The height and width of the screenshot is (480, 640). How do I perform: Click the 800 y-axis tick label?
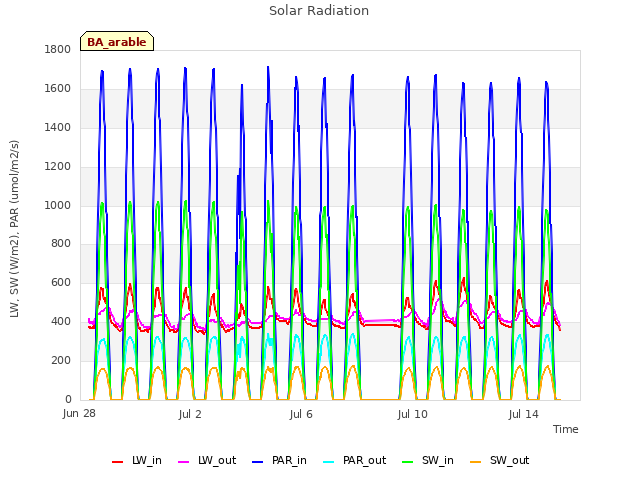tap(61, 244)
